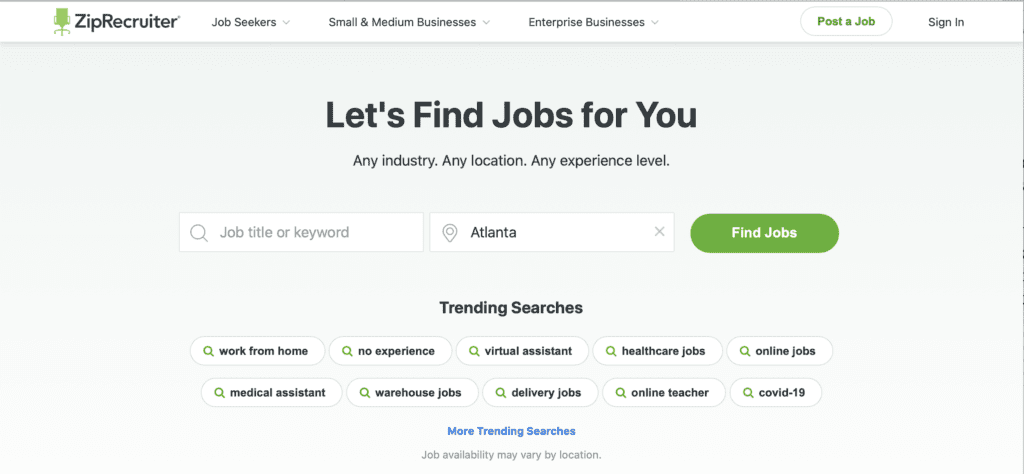Viewport: 1024px width, 474px height.
Task: Clear the Atlanta location with the X icon
Action: tap(659, 232)
